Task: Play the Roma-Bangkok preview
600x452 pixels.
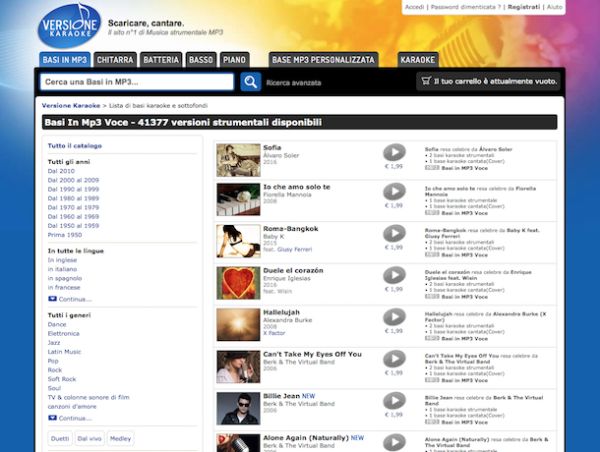Action: point(394,235)
